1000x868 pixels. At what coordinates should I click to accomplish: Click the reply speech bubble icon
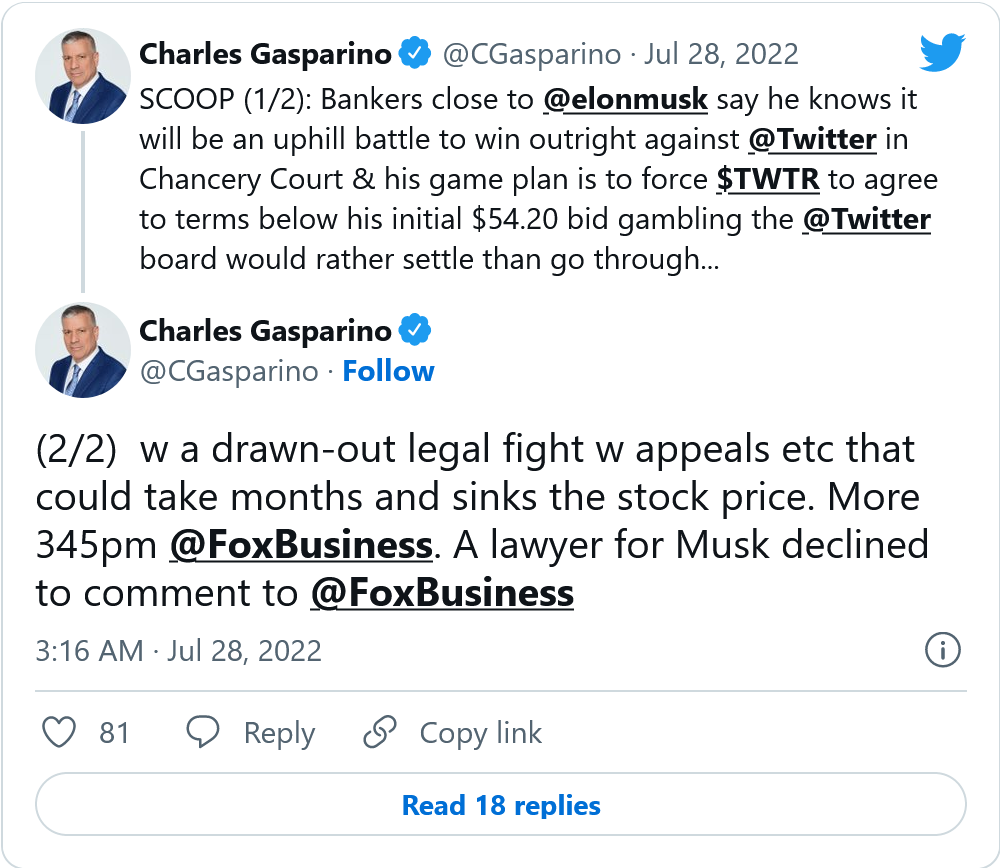(x=204, y=732)
